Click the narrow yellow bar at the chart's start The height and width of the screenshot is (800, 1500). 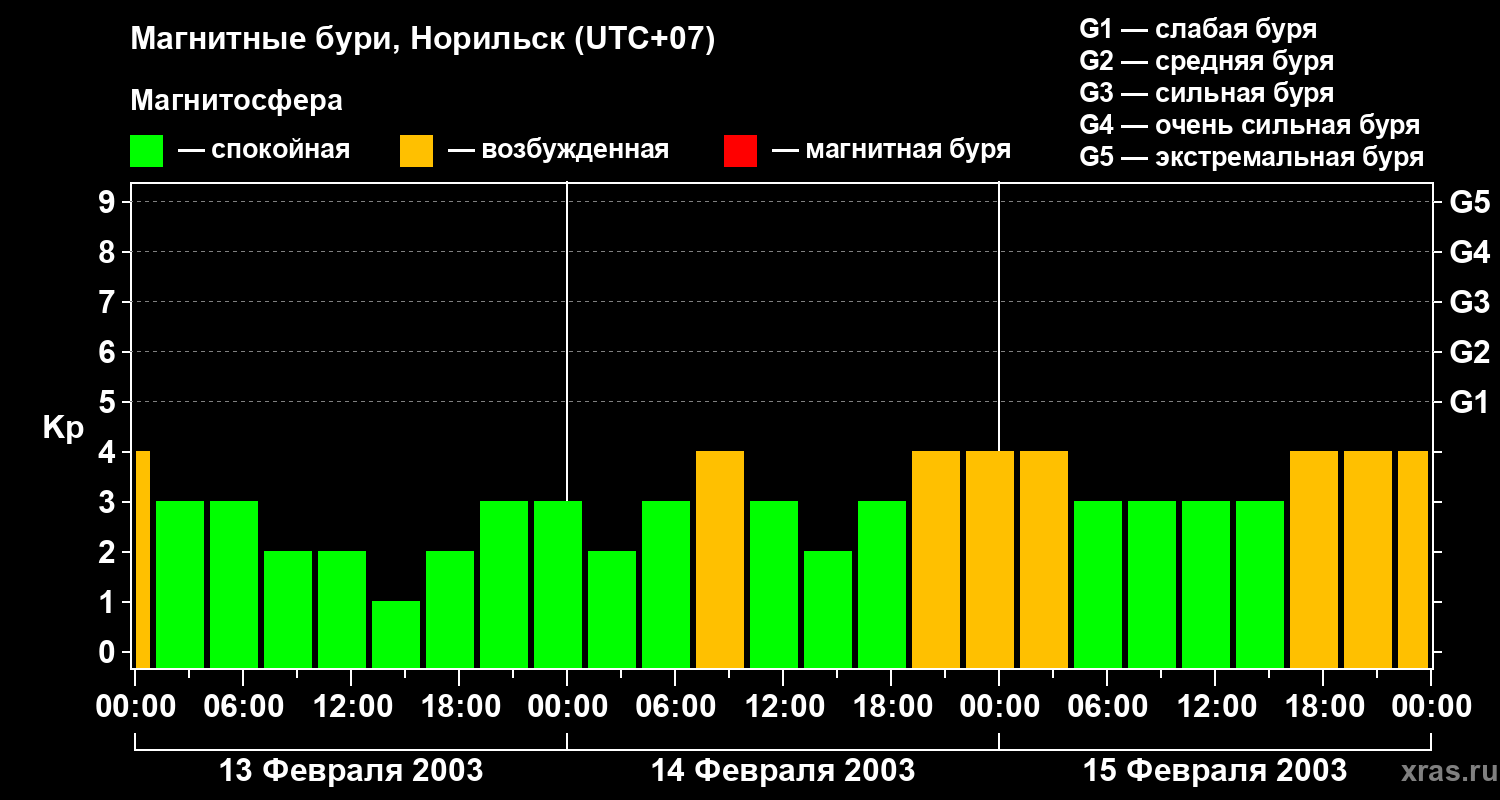tap(143, 559)
